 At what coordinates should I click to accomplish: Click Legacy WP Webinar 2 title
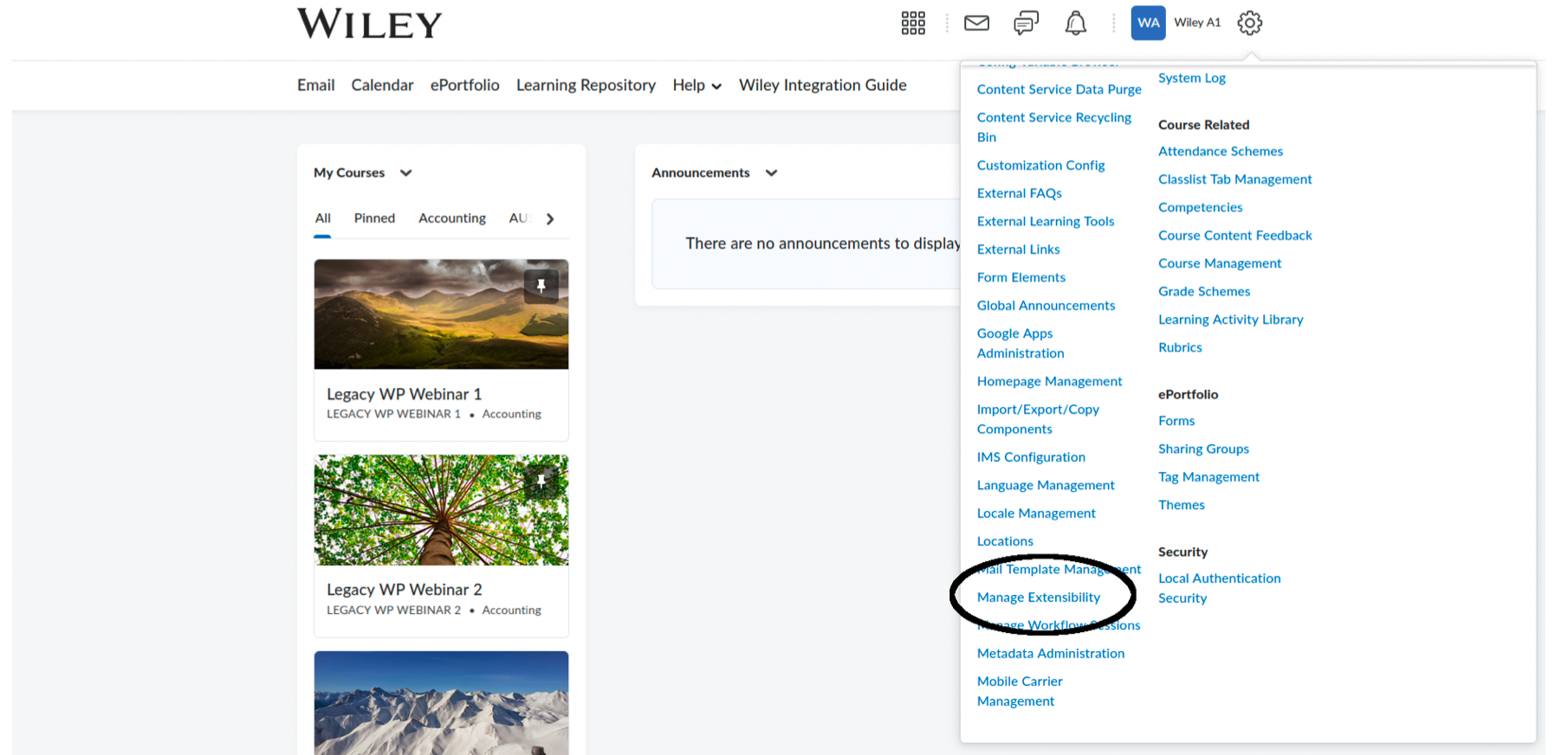(404, 590)
